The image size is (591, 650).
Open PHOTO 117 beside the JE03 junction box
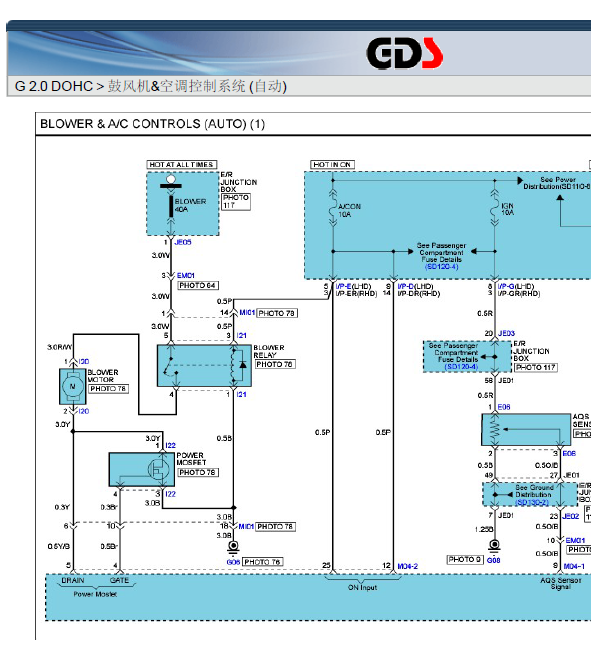535,367
